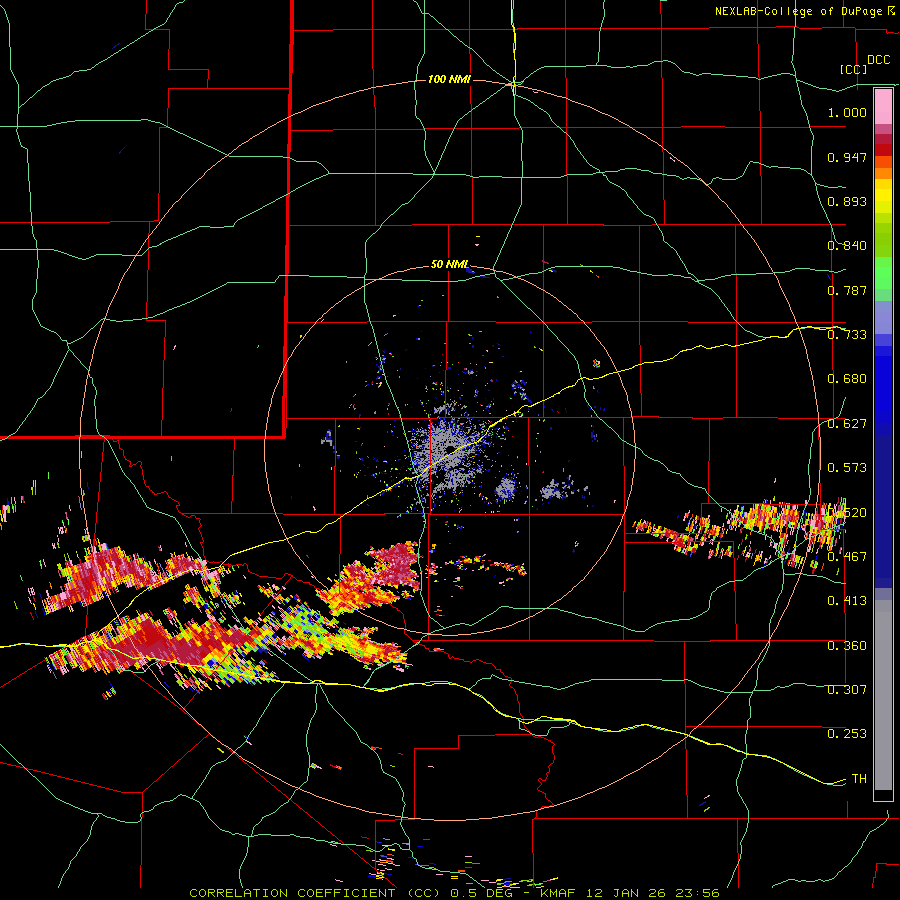Click the 0.360 colorbar value

[847, 646]
